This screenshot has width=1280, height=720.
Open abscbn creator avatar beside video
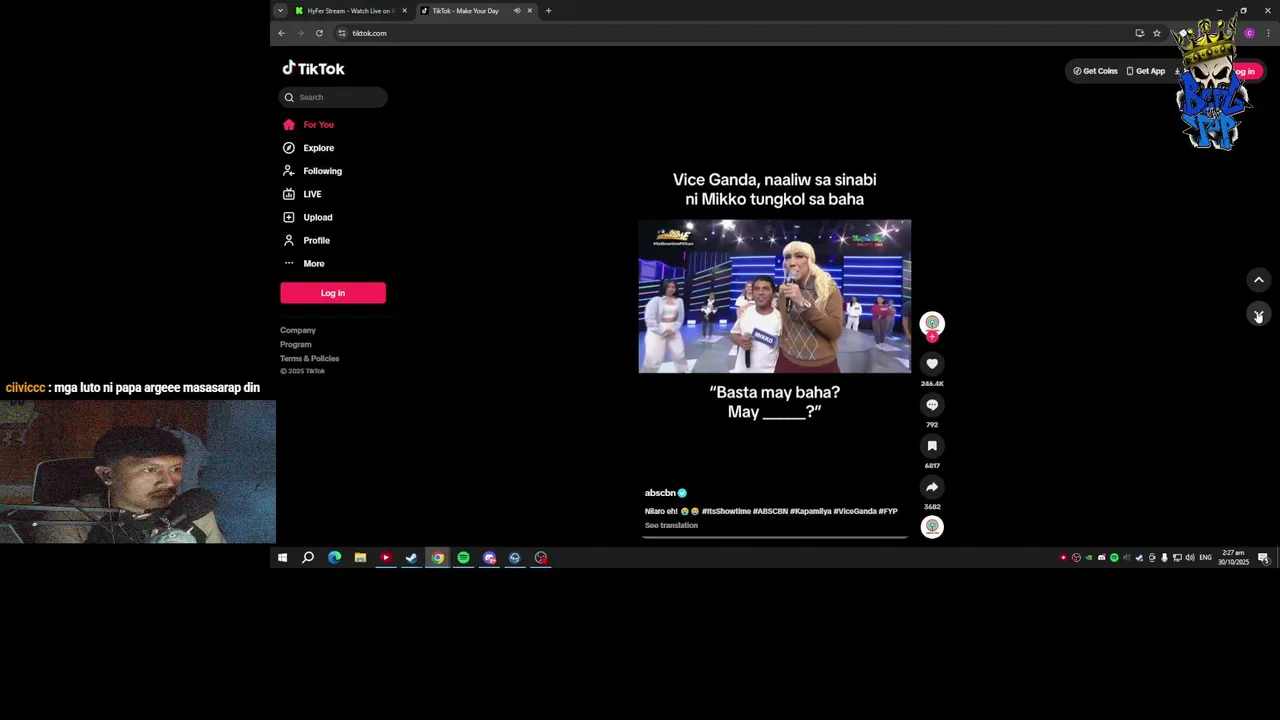932,323
